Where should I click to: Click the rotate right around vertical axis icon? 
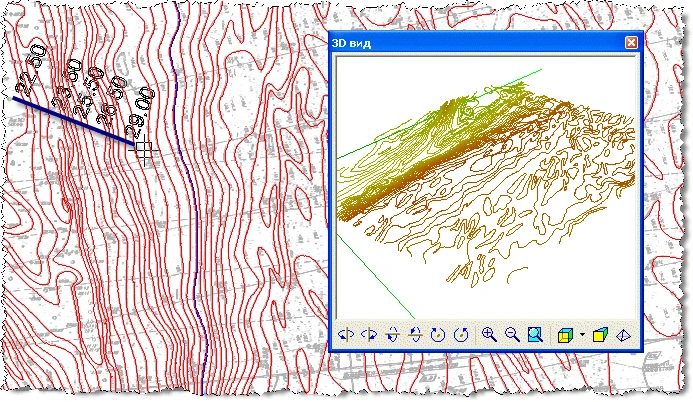click(x=368, y=335)
